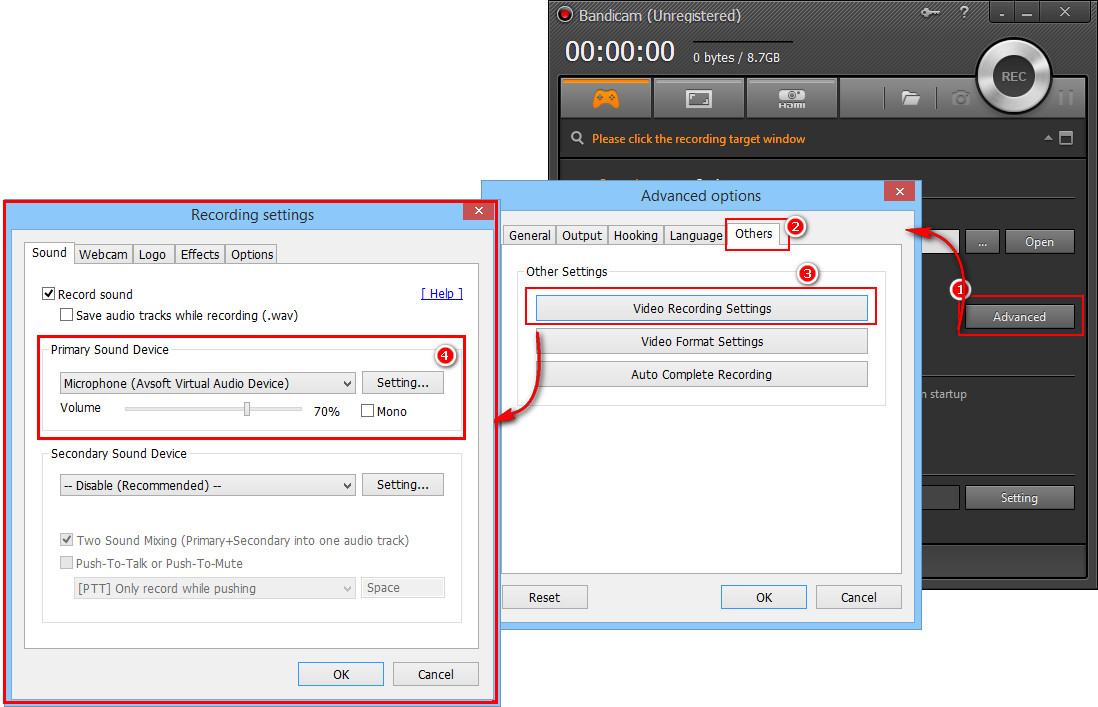
Task: Click the window mode square icon in Bandicam
Action: [1066, 138]
